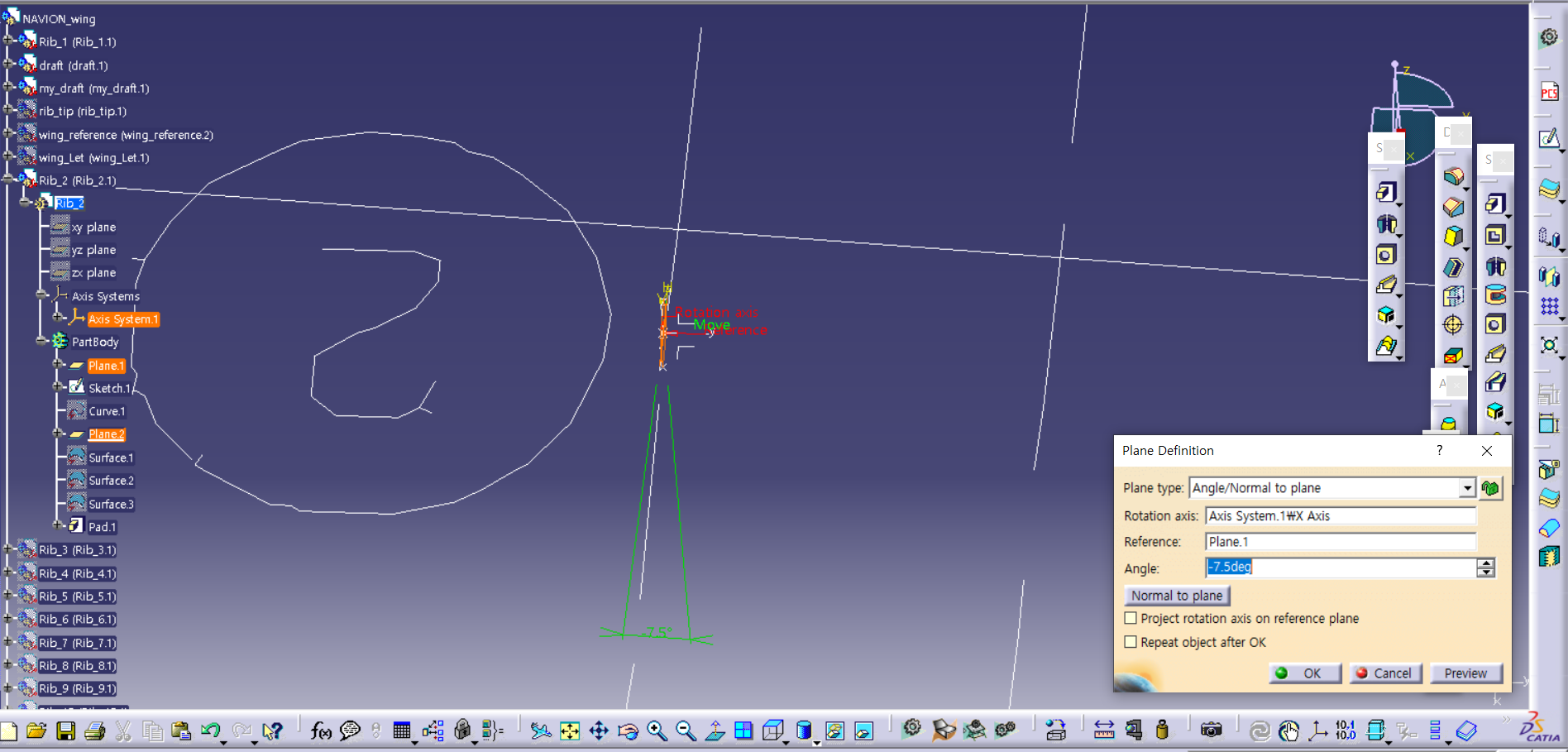
Task: Click the Zoom Out magnifier
Action: click(686, 730)
